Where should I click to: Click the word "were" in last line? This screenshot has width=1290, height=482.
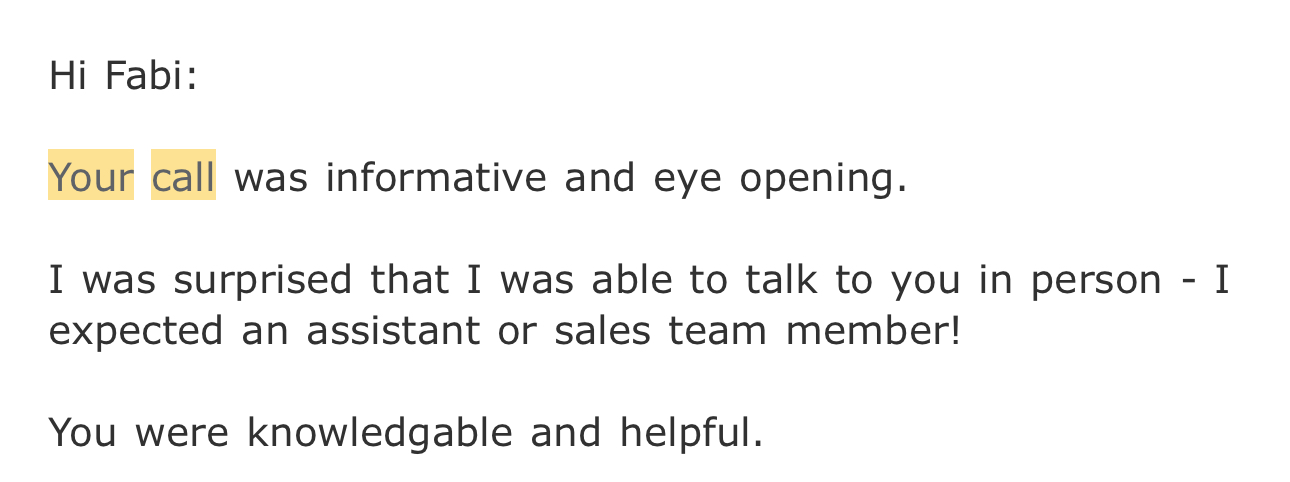pyautogui.click(x=182, y=432)
